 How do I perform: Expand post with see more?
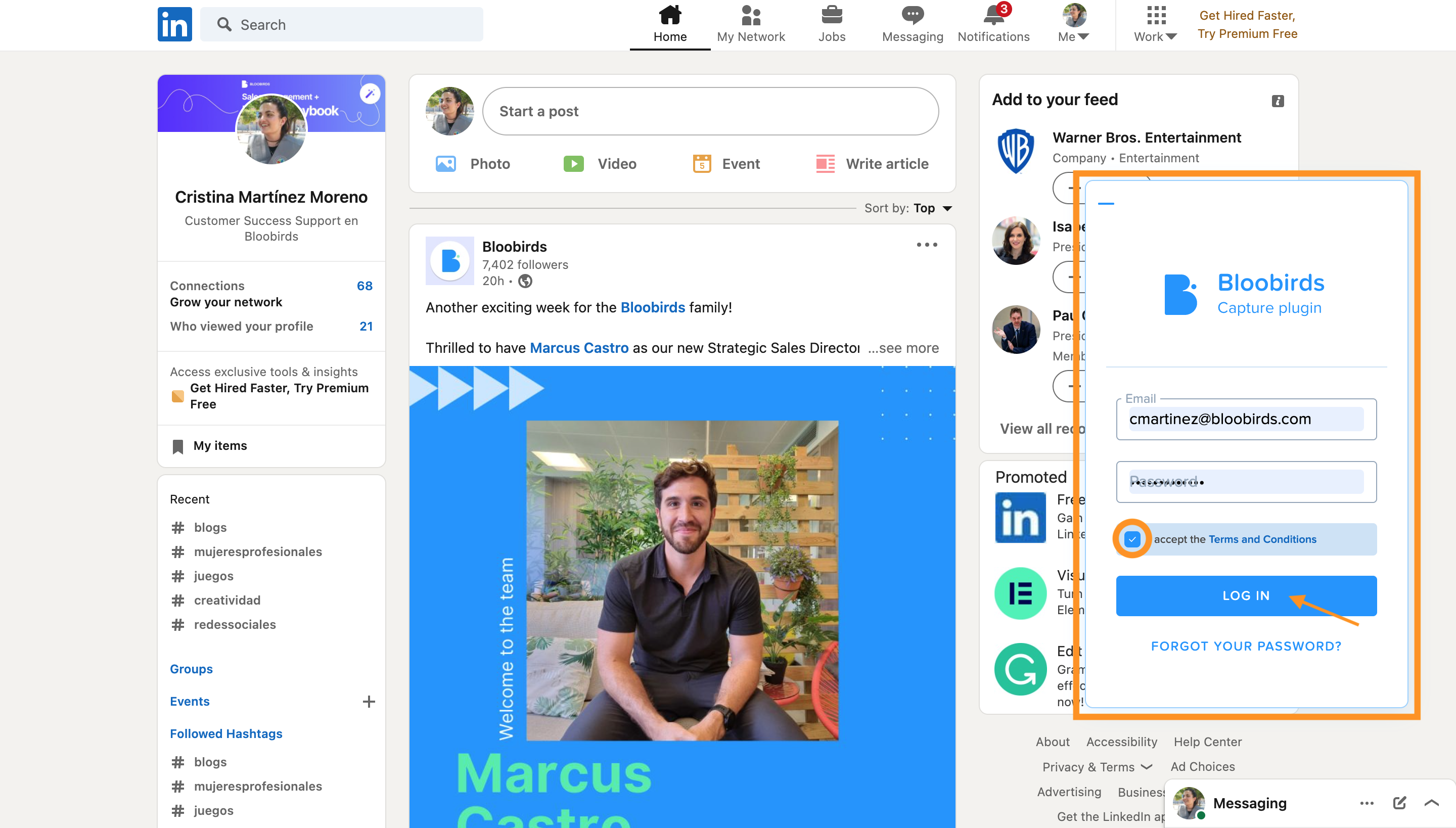[x=903, y=348]
